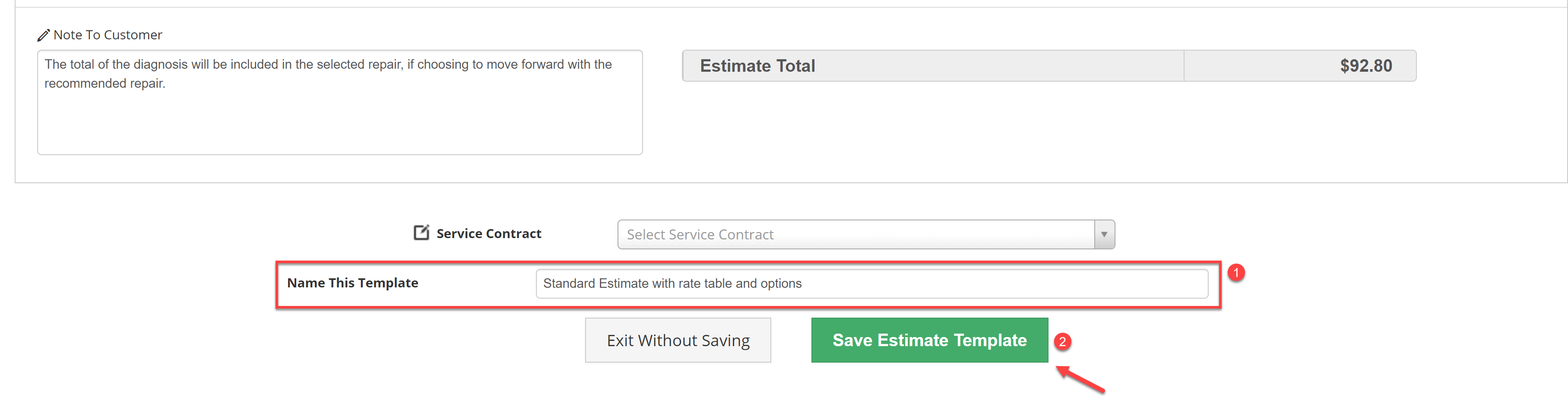The image size is (1568, 414).
Task: Click the red arrow pointing at Save button
Action: click(1080, 379)
